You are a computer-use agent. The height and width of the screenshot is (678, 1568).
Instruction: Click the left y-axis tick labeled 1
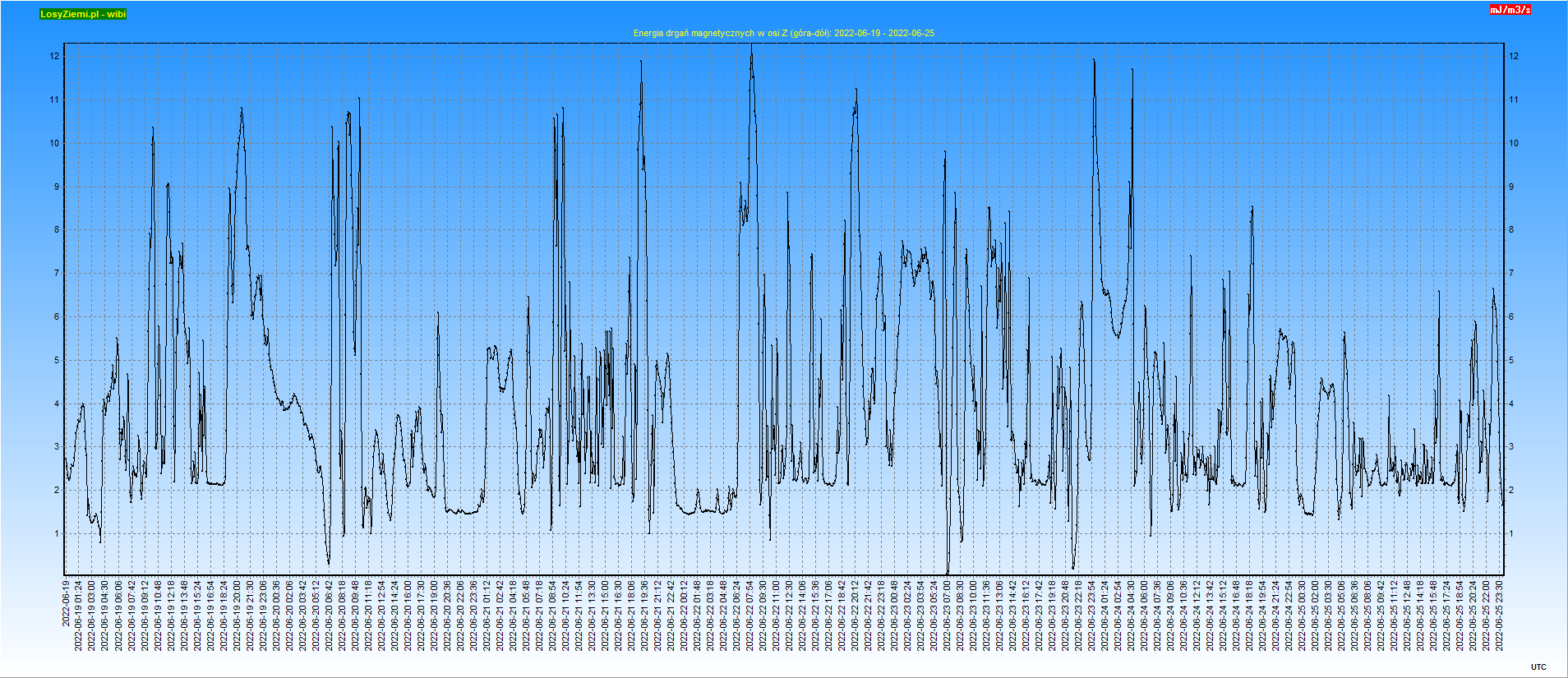click(57, 533)
